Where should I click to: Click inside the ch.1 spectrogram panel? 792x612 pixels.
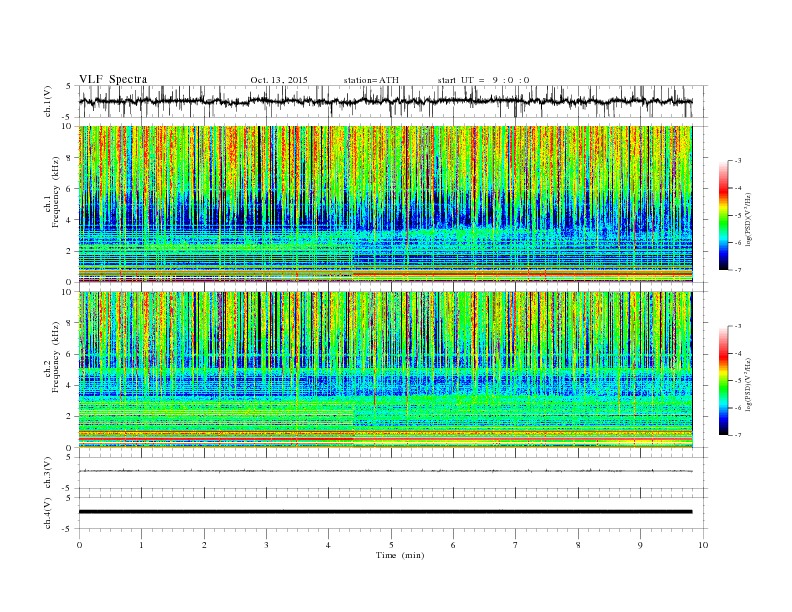tap(385, 204)
